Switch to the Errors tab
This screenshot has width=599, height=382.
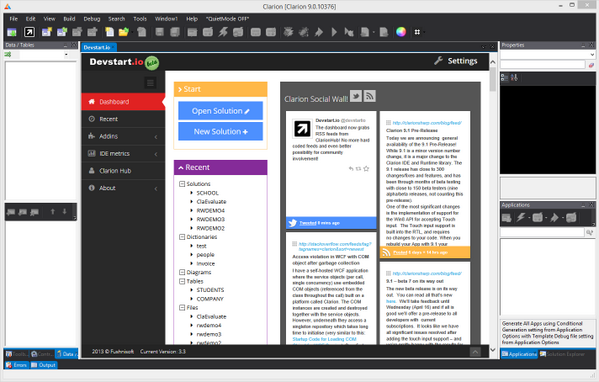pos(16,365)
